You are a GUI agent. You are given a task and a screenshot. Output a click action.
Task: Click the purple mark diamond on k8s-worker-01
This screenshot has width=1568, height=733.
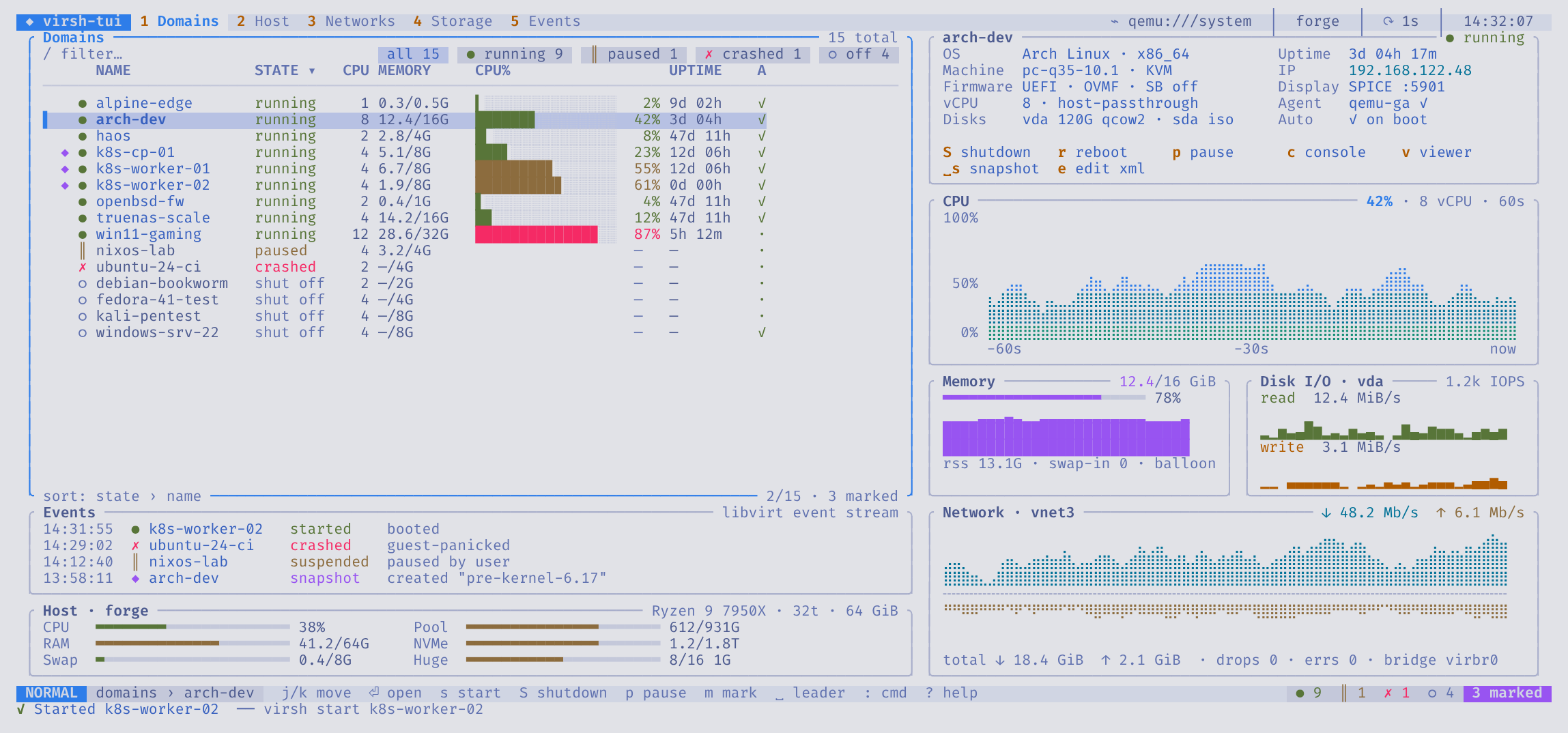pyautogui.click(x=65, y=169)
